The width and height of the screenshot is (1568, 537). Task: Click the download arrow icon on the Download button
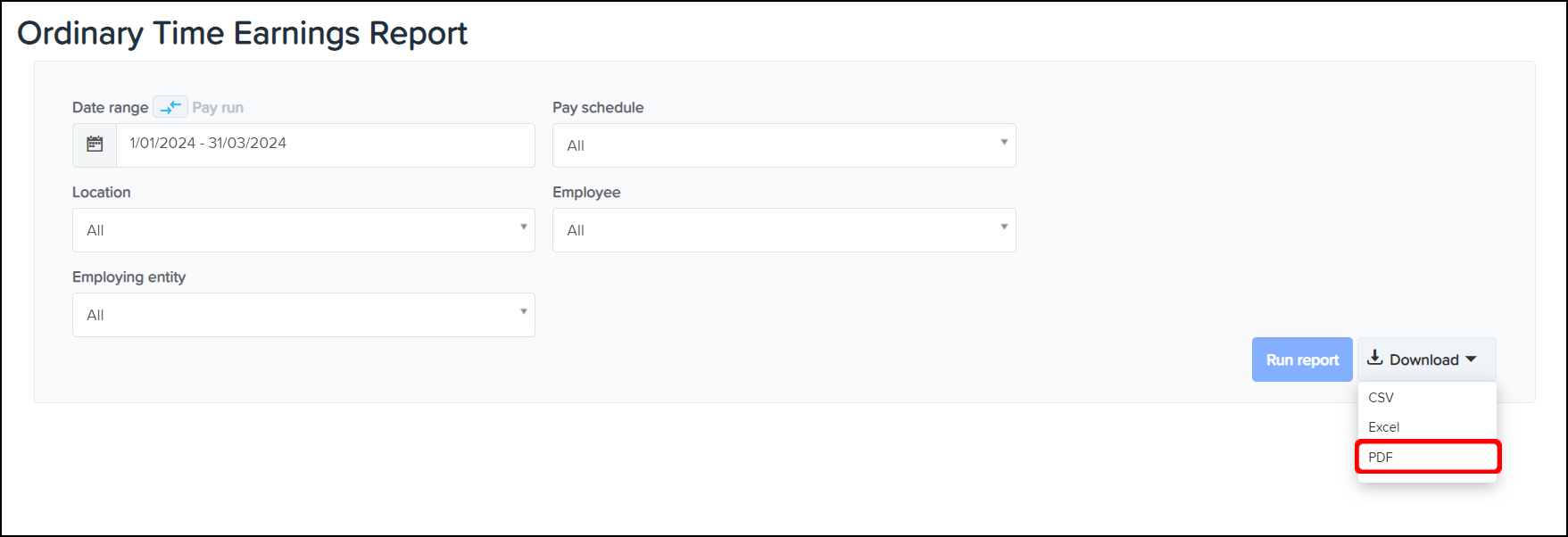1374,359
